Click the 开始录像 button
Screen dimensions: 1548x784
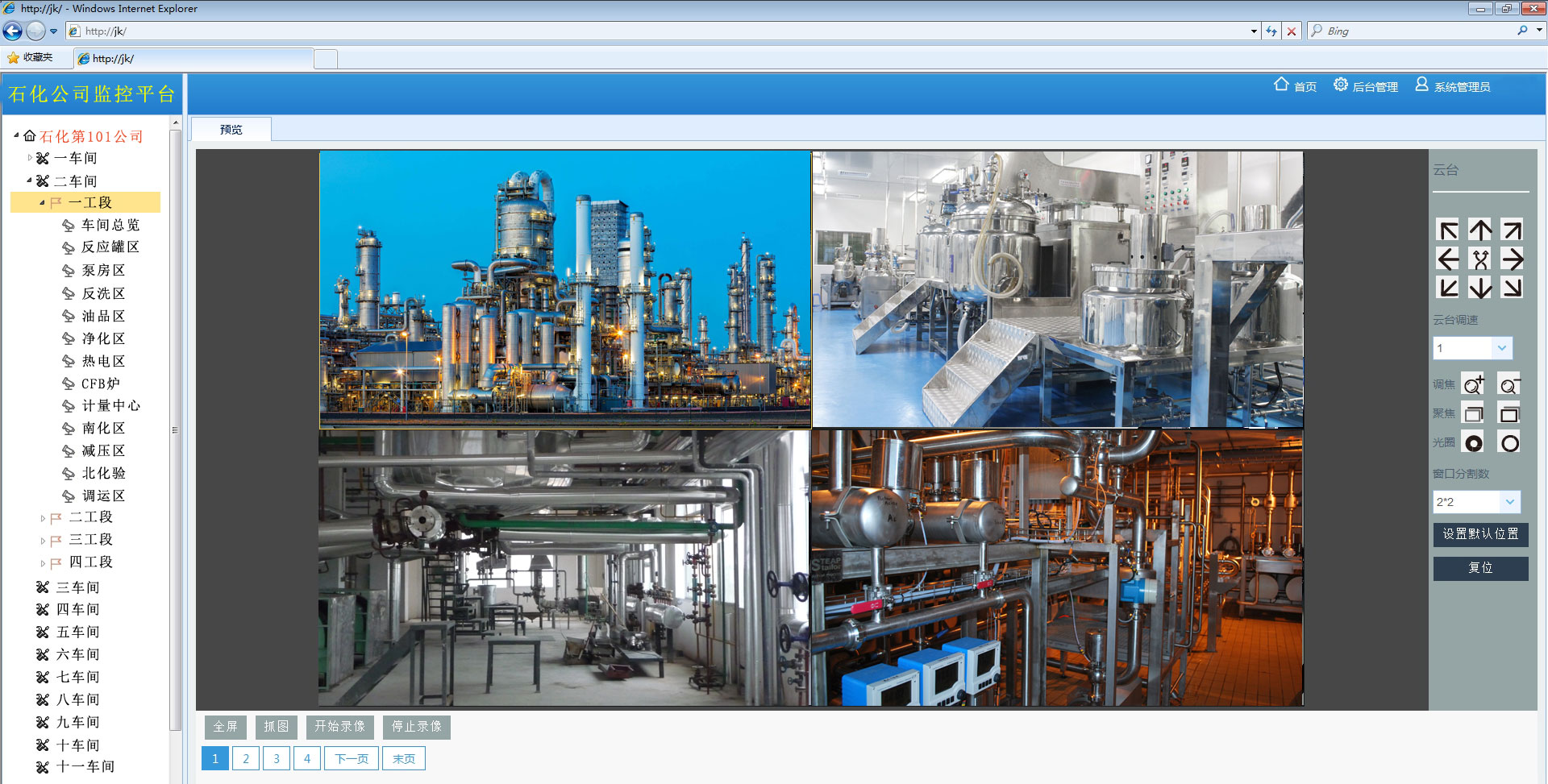339,727
